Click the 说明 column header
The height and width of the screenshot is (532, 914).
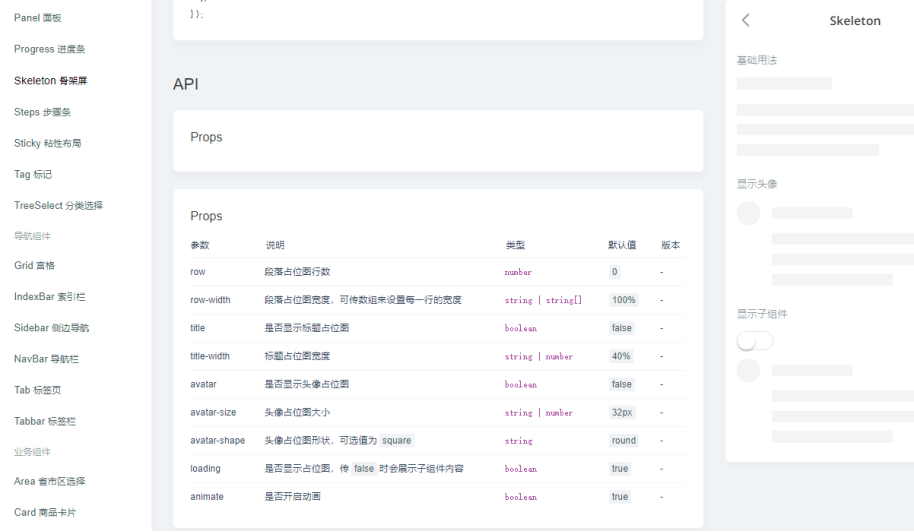275,245
